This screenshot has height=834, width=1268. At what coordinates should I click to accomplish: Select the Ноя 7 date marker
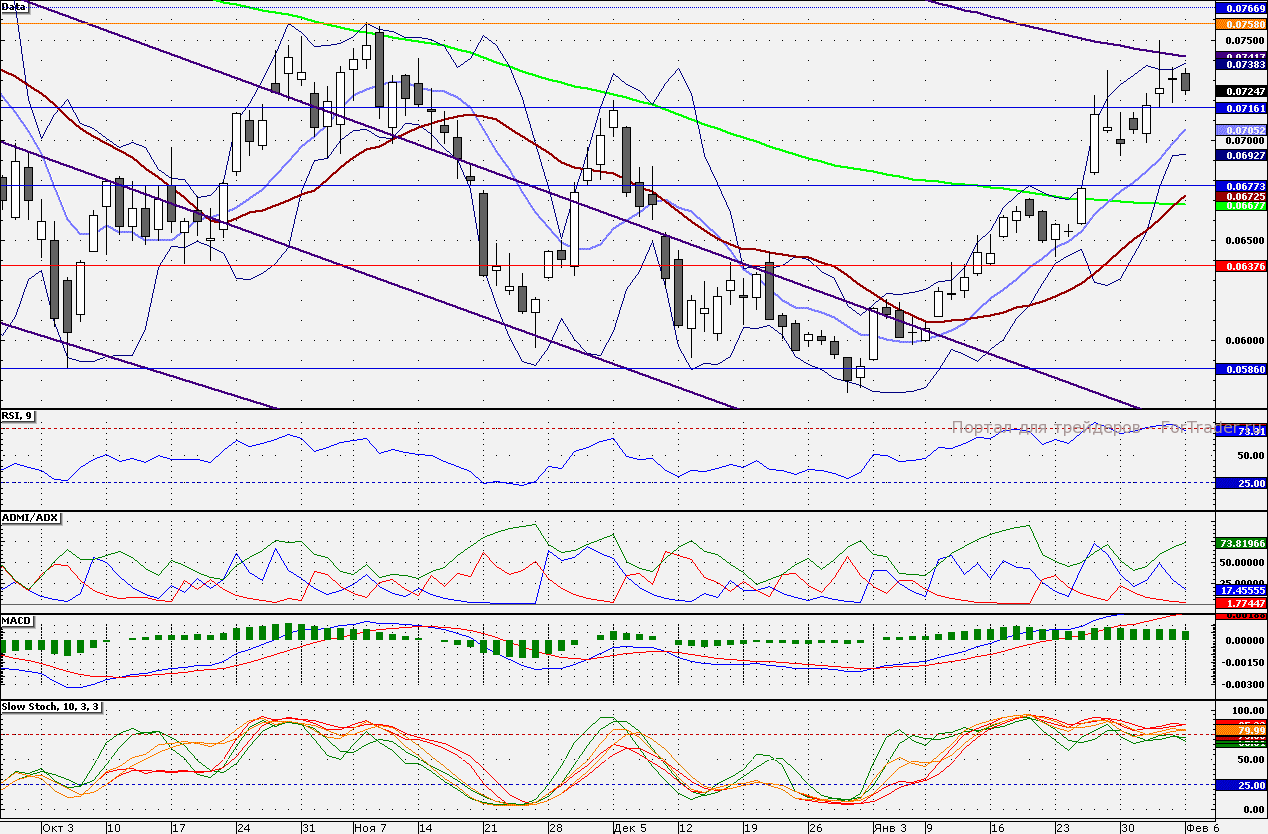point(370,827)
